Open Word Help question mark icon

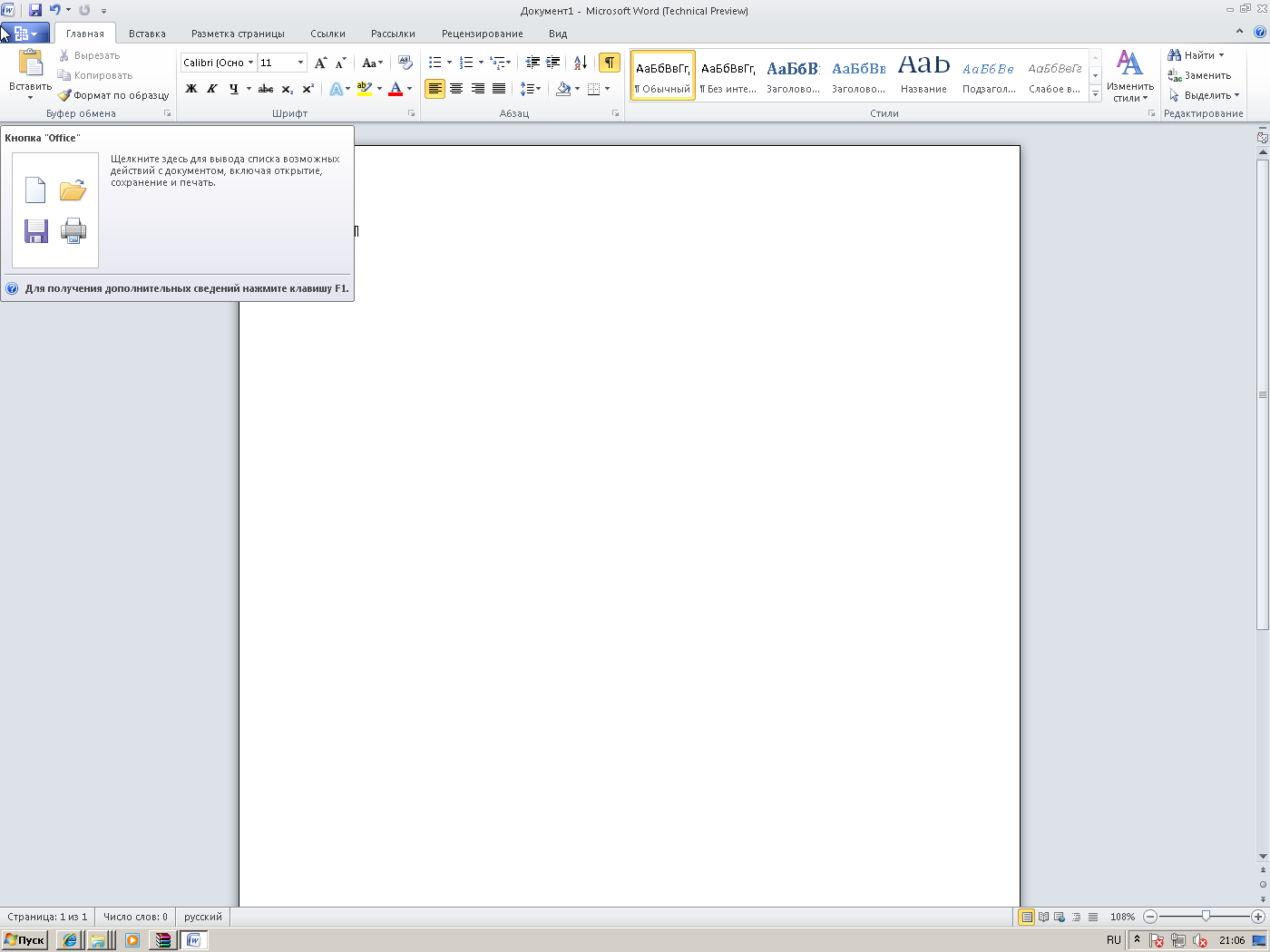click(1260, 32)
